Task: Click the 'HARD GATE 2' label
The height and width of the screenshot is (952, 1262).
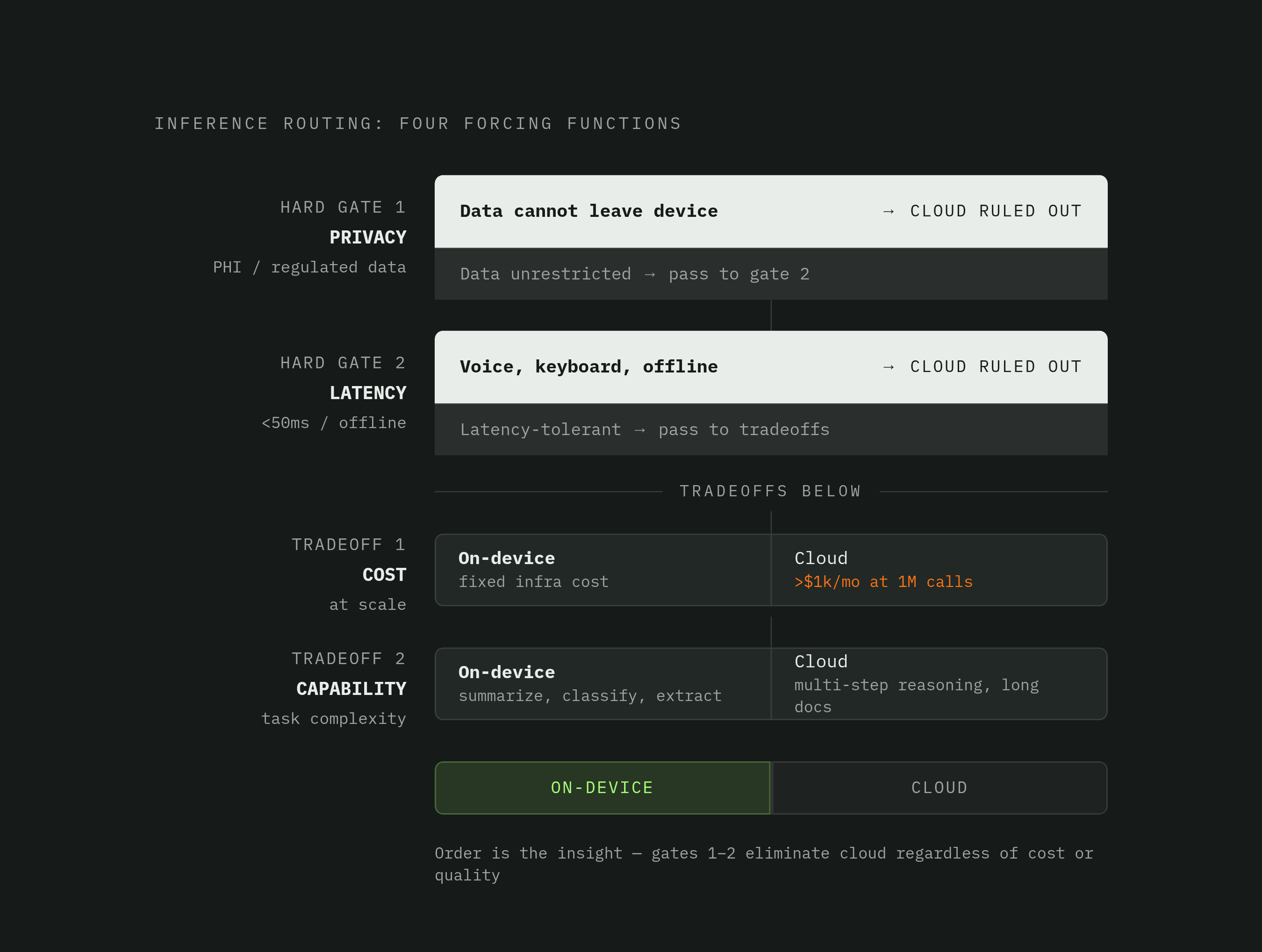Action: point(343,363)
